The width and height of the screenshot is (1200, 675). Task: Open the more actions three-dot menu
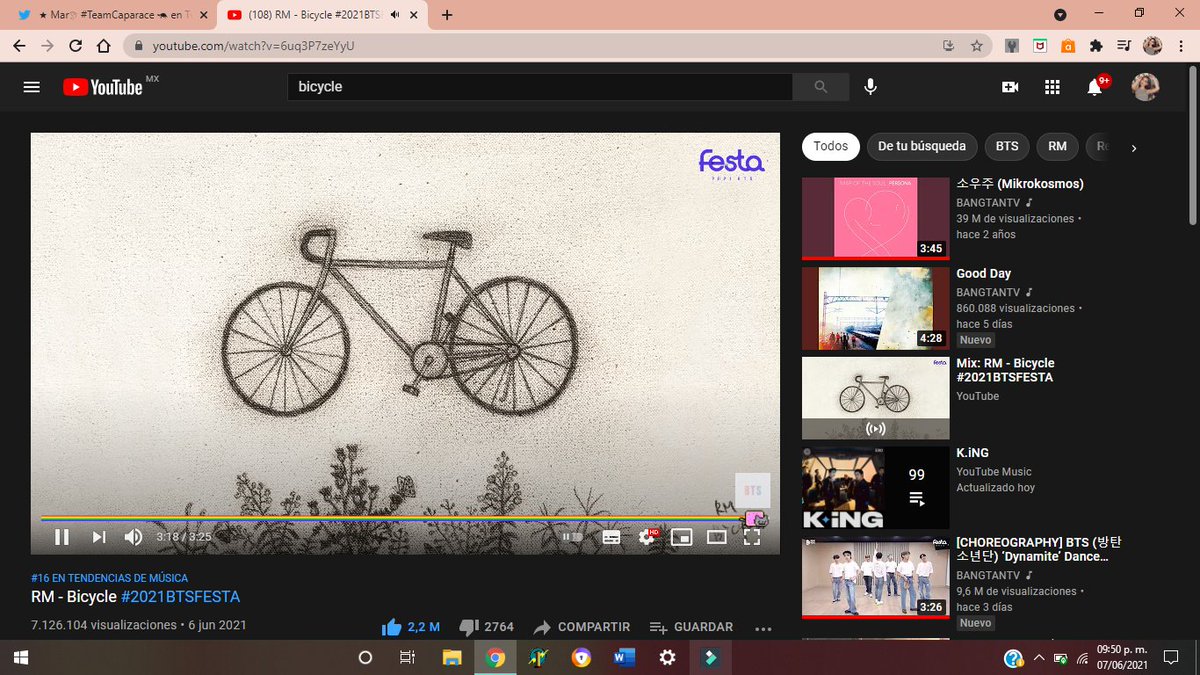pyautogui.click(x=763, y=628)
